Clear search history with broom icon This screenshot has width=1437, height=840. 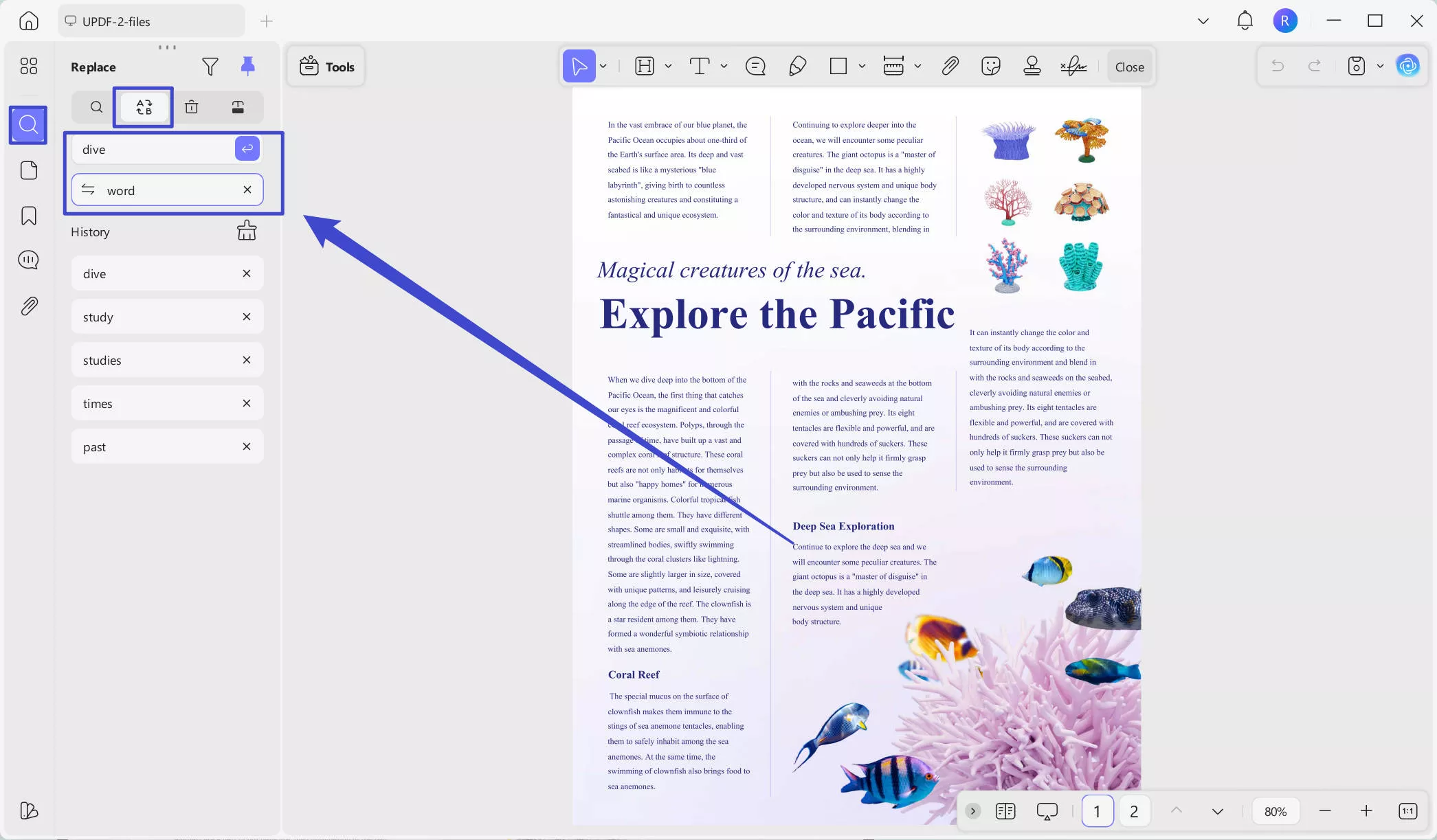[x=247, y=231]
